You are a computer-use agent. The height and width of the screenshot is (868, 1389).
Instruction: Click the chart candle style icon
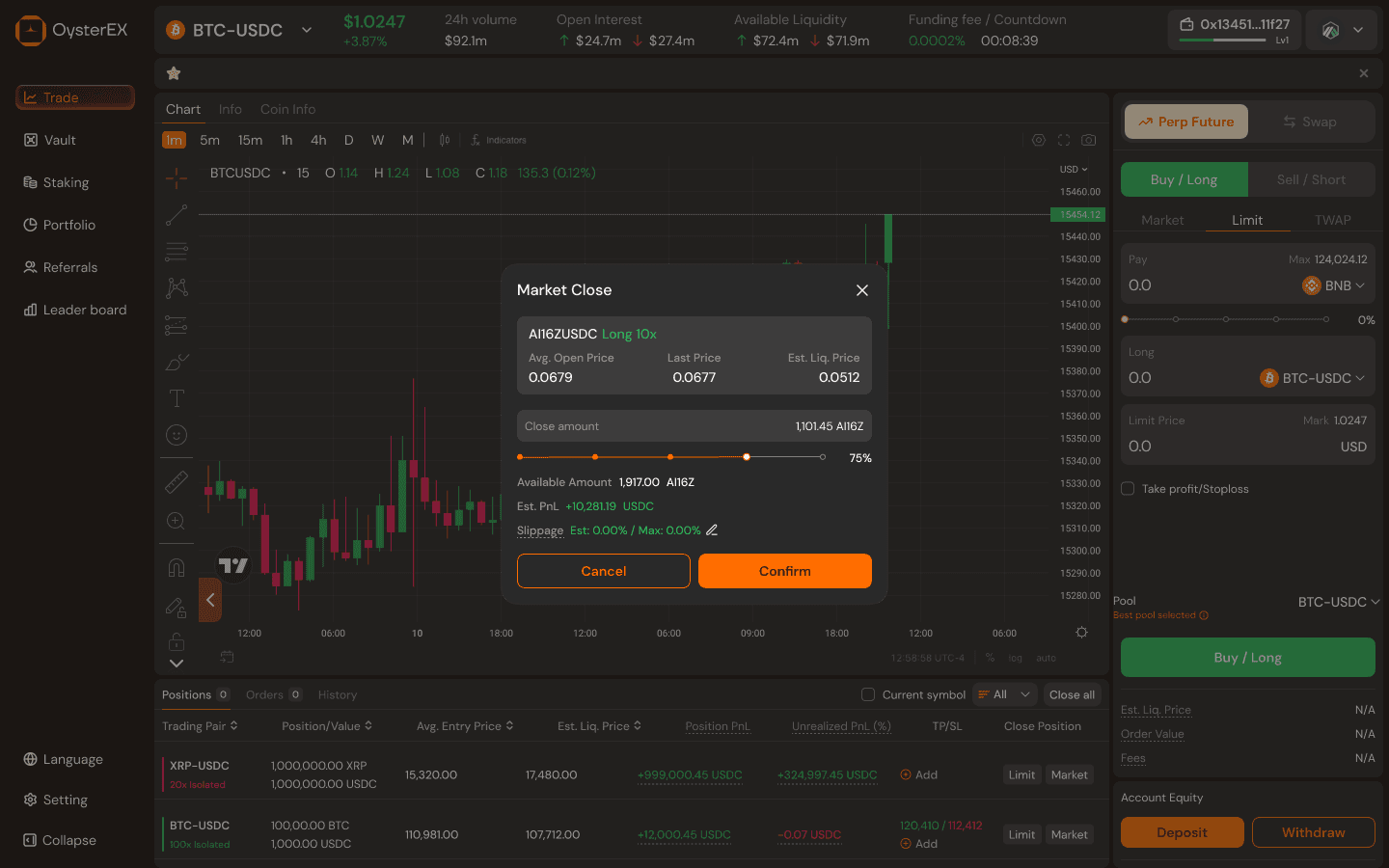(x=445, y=140)
